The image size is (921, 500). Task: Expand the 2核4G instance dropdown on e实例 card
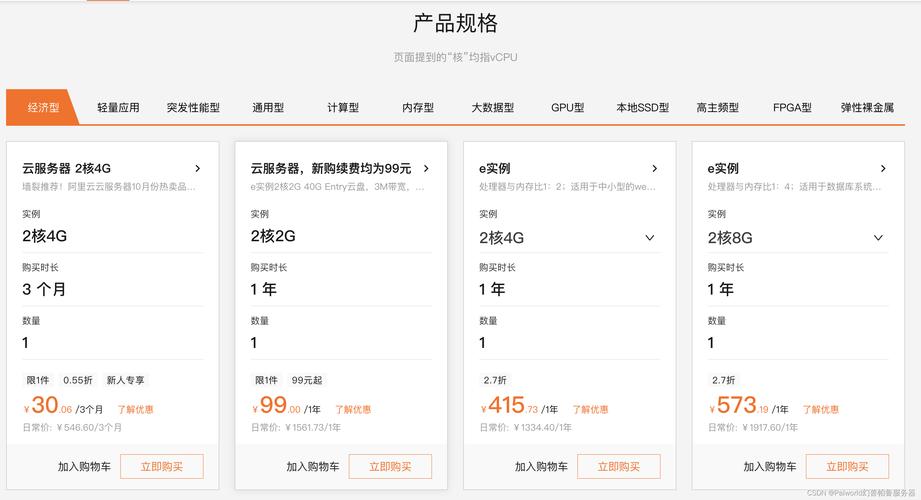click(x=650, y=238)
